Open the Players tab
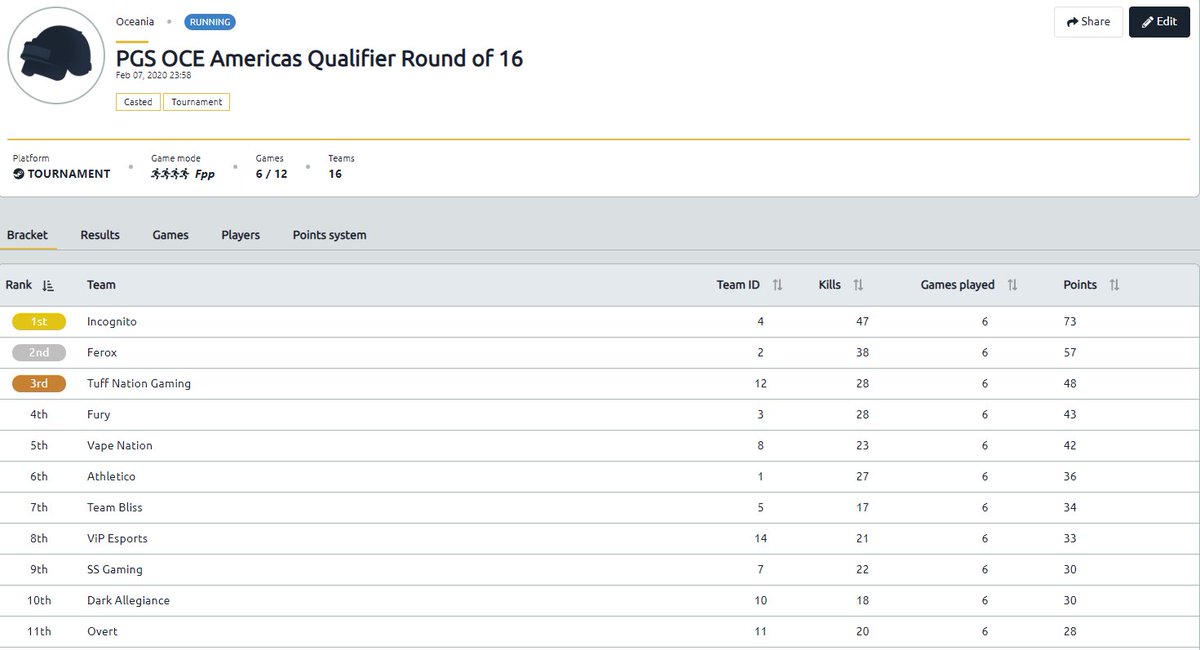 pos(240,235)
